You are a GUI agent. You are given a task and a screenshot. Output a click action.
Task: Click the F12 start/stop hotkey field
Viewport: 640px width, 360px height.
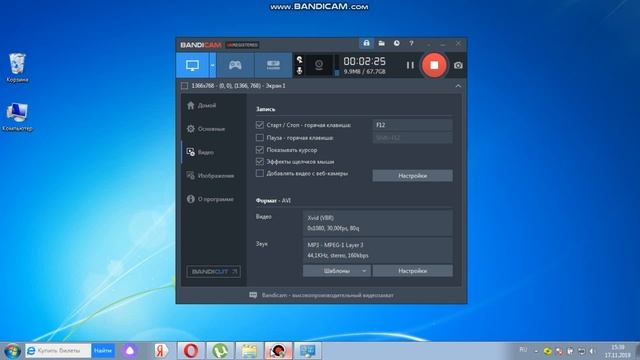pos(412,125)
